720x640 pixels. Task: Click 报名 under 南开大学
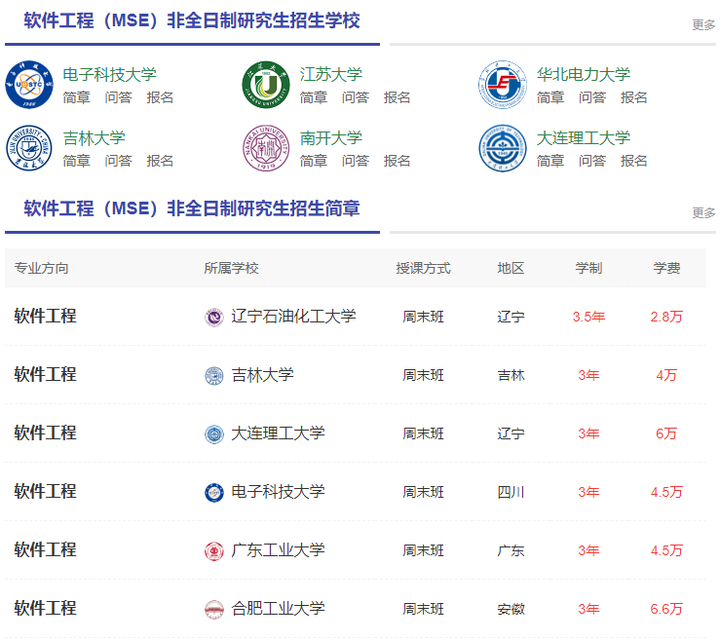(x=397, y=161)
